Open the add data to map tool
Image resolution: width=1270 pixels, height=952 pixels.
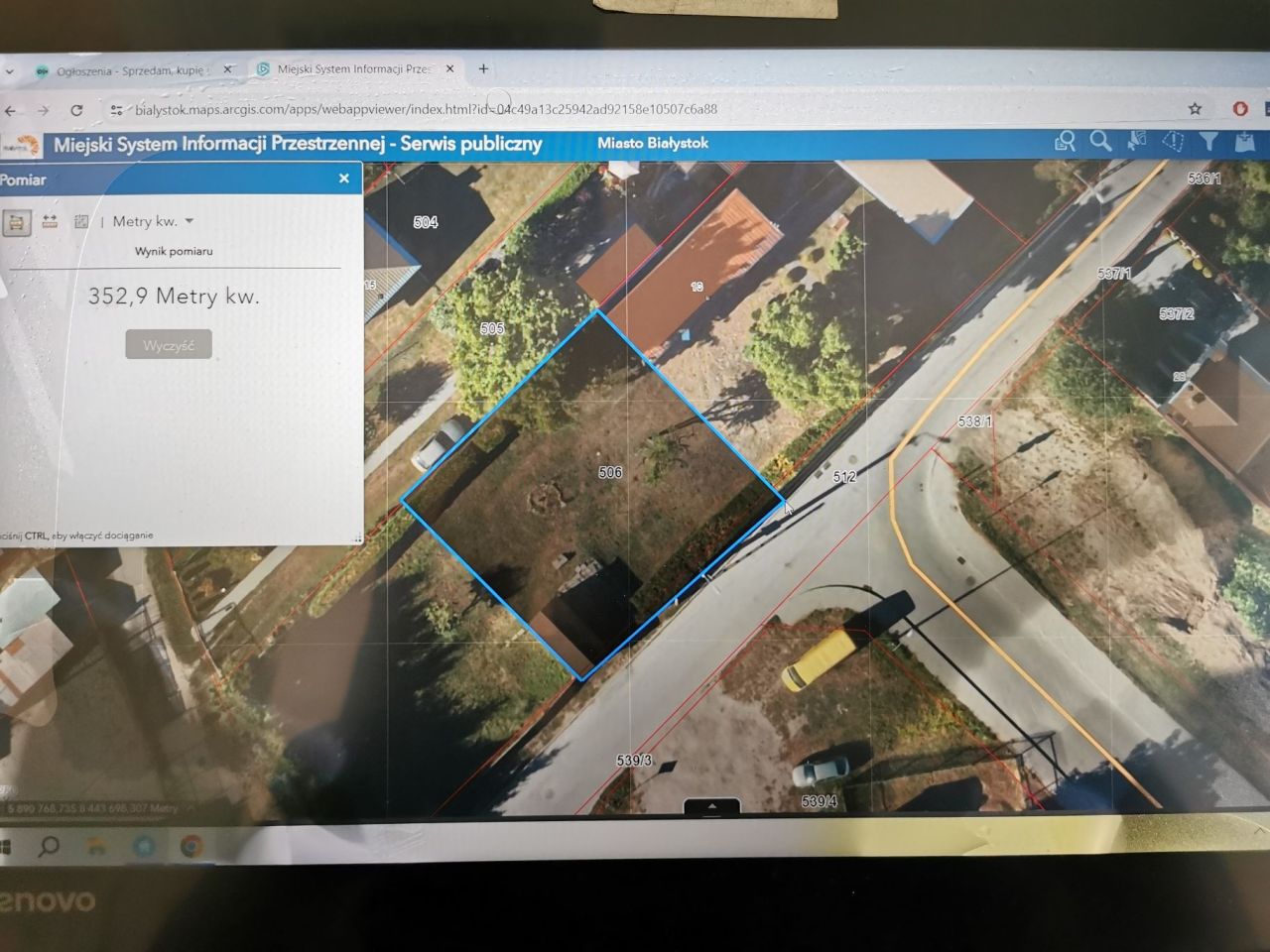click(1244, 142)
